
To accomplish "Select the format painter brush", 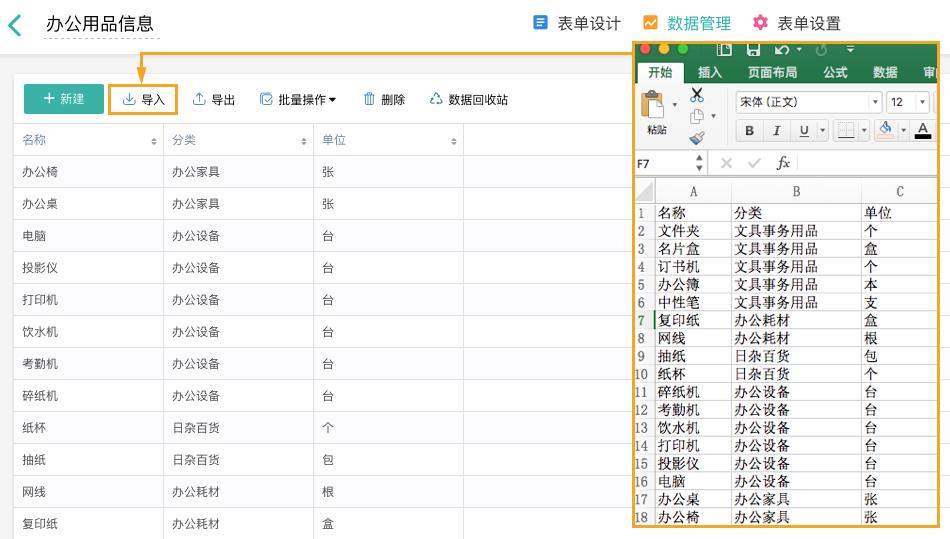I will click(697, 138).
